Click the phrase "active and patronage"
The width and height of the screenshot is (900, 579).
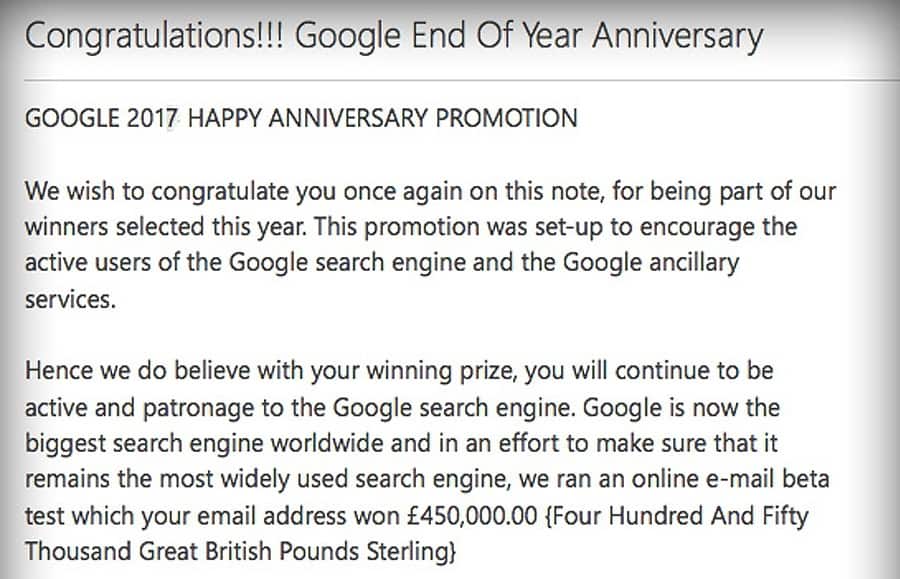pyautogui.click(x=139, y=408)
